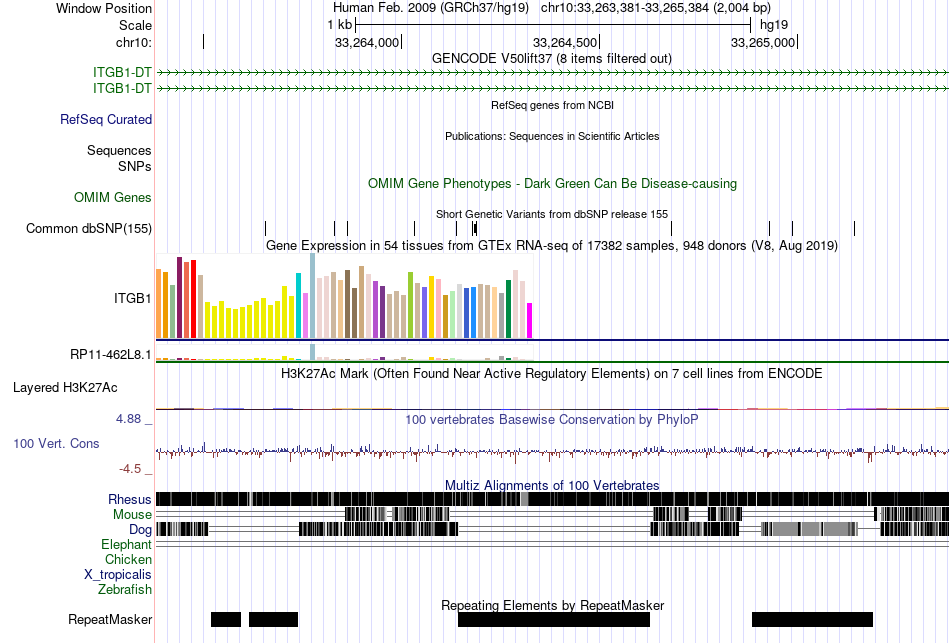Screen dimensions: 950x643
Task: Click the OMIM Gene Phenotypes green title
Action: (x=552, y=184)
